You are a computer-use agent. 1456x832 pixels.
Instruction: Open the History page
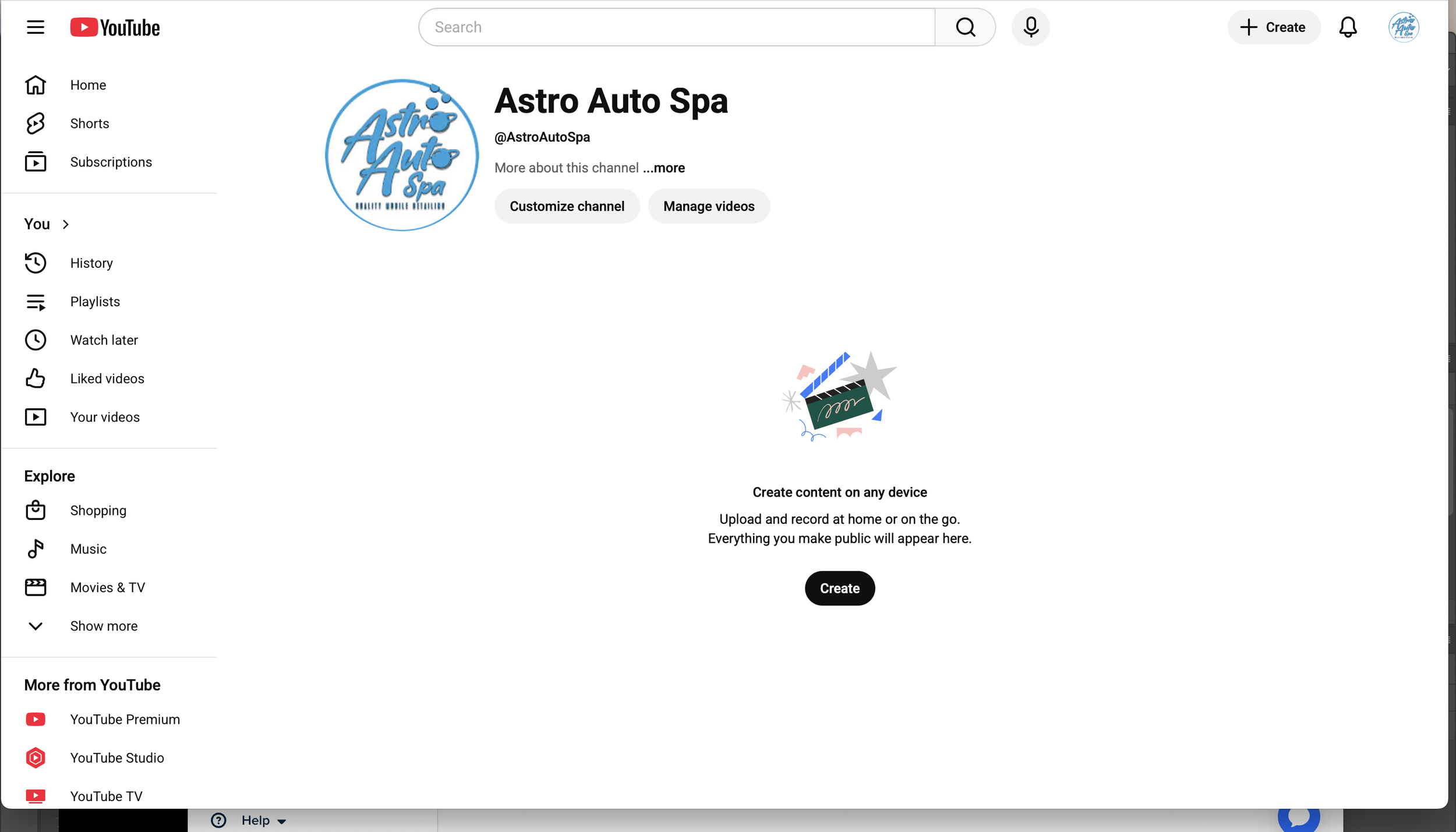(x=91, y=263)
